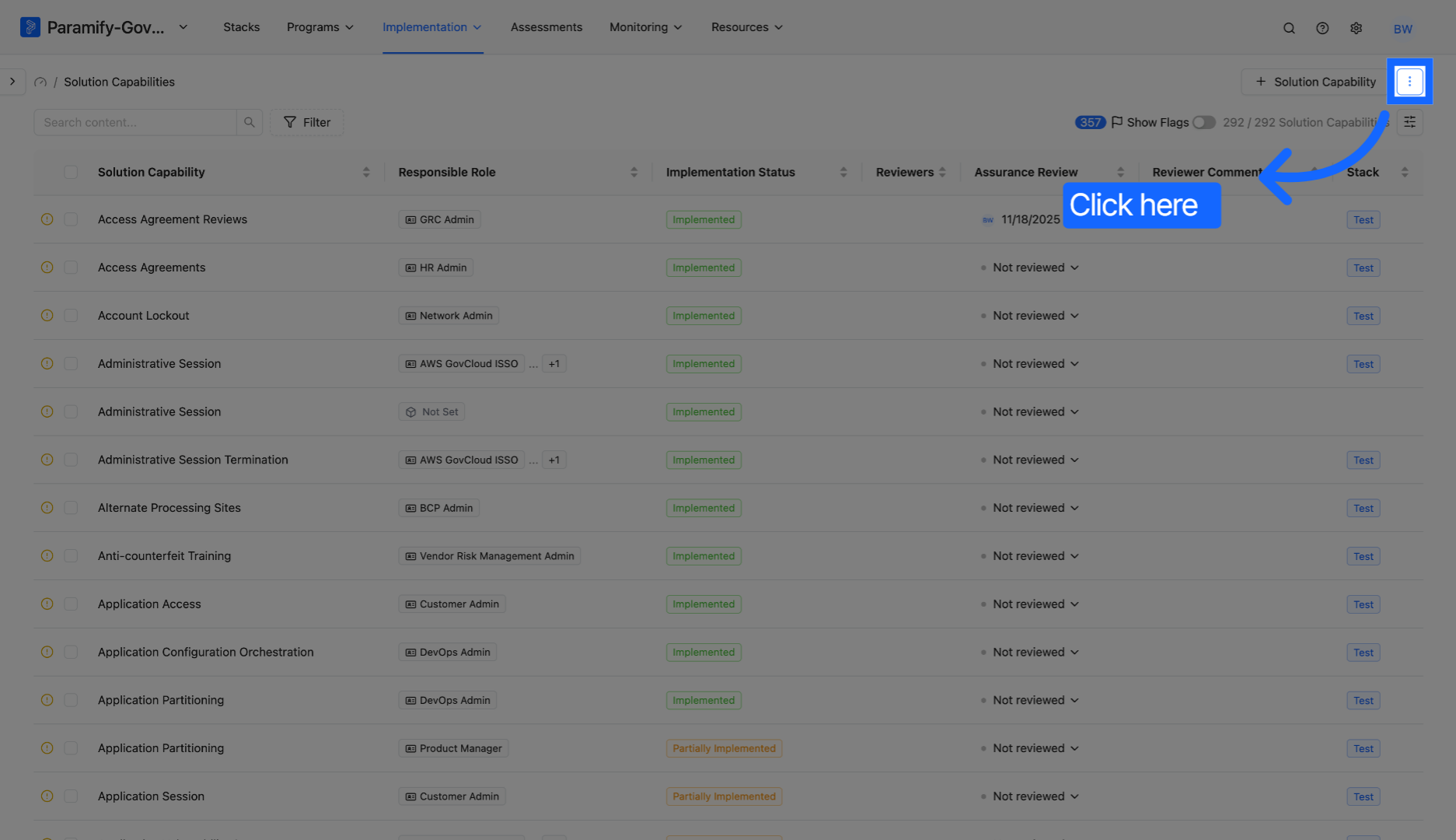Open the search magnifier in top bar
Screen dimensions: 1456x840
(1289, 28)
